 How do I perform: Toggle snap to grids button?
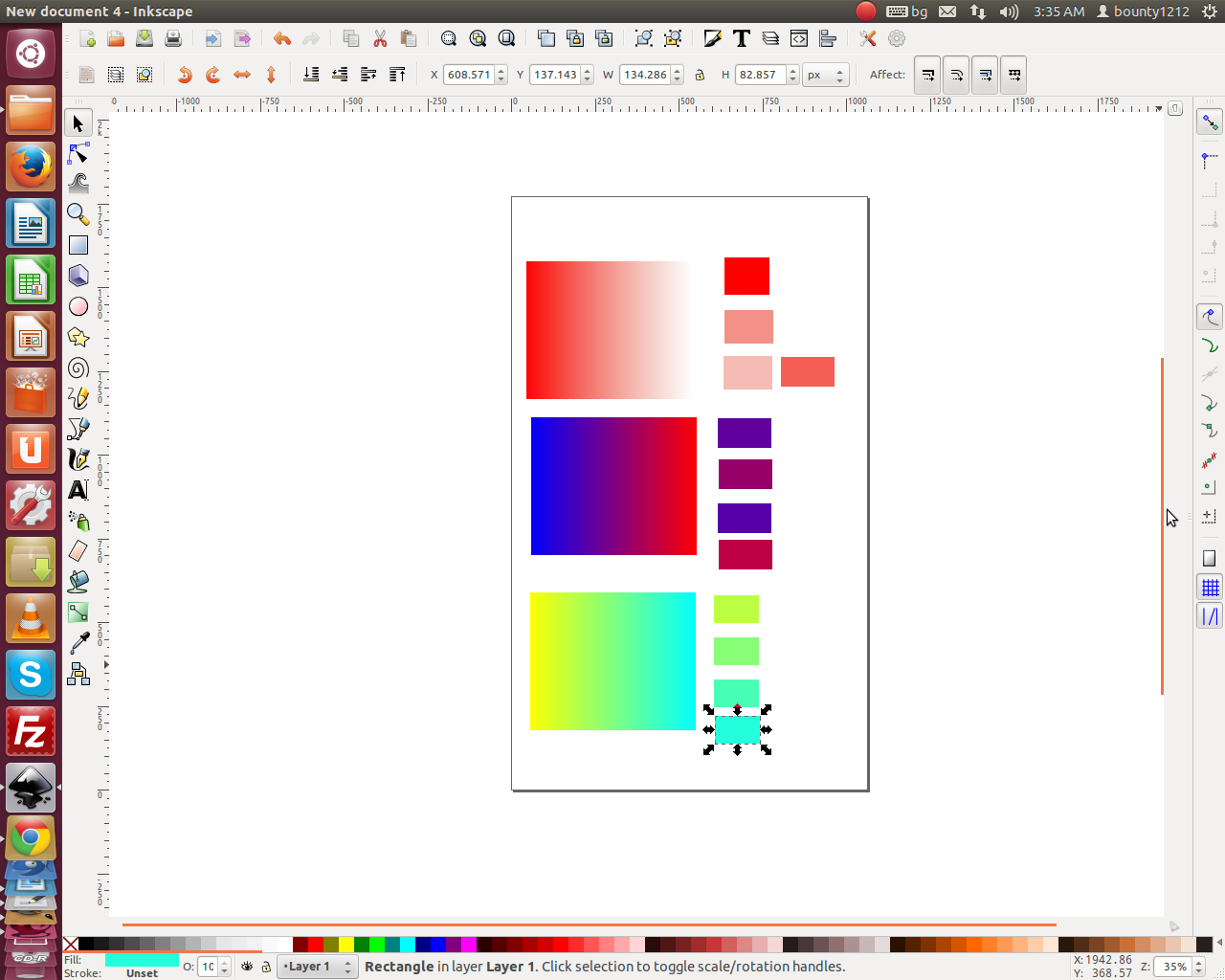tap(1210, 587)
